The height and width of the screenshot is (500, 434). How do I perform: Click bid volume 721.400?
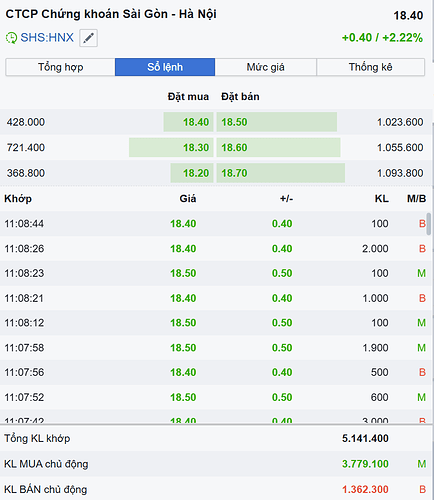[x=26, y=147]
